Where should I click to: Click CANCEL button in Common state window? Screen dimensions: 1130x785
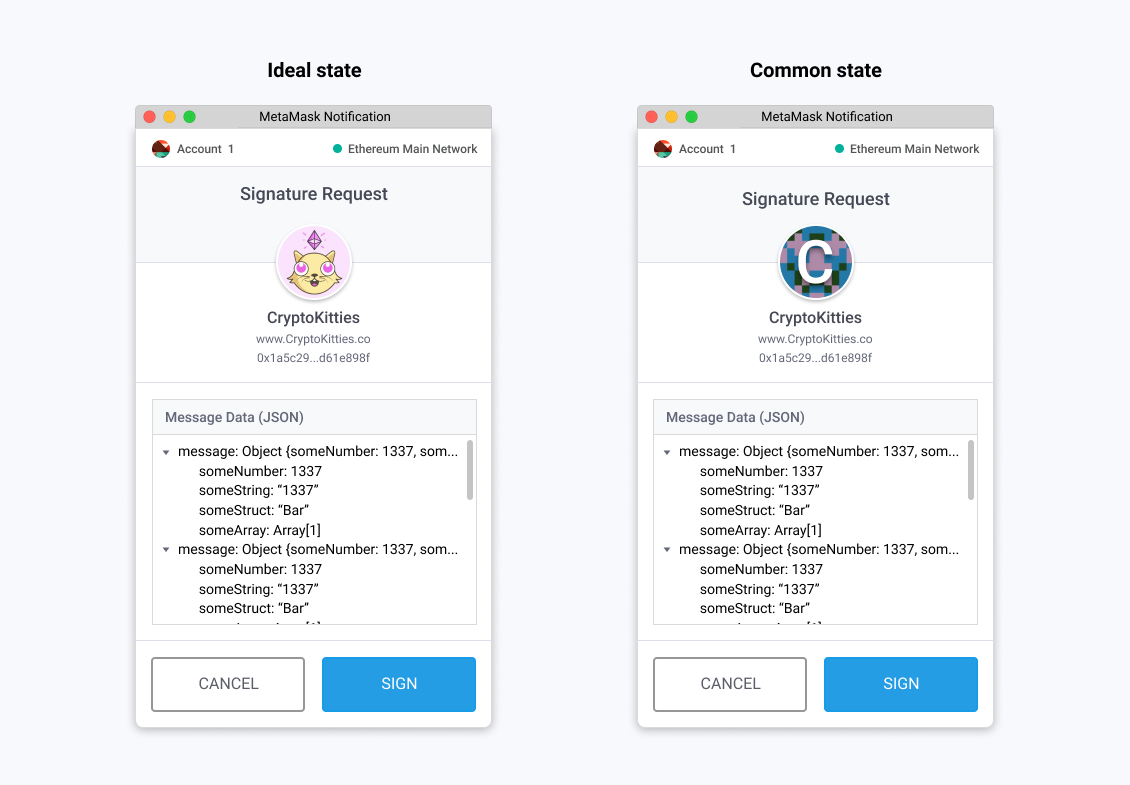pyautogui.click(x=730, y=684)
